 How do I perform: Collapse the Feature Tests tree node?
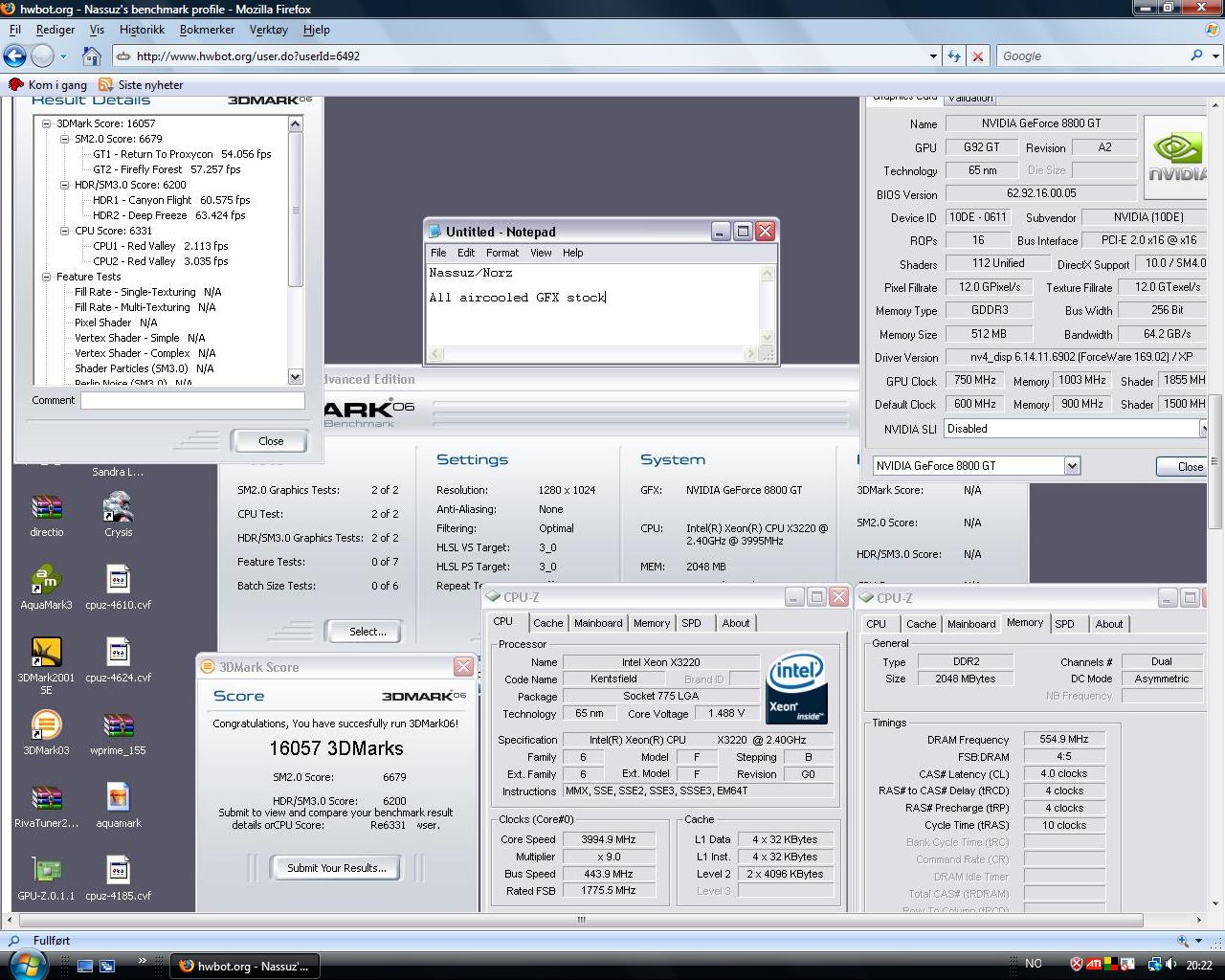pyautogui.click(x=46, y=277)
